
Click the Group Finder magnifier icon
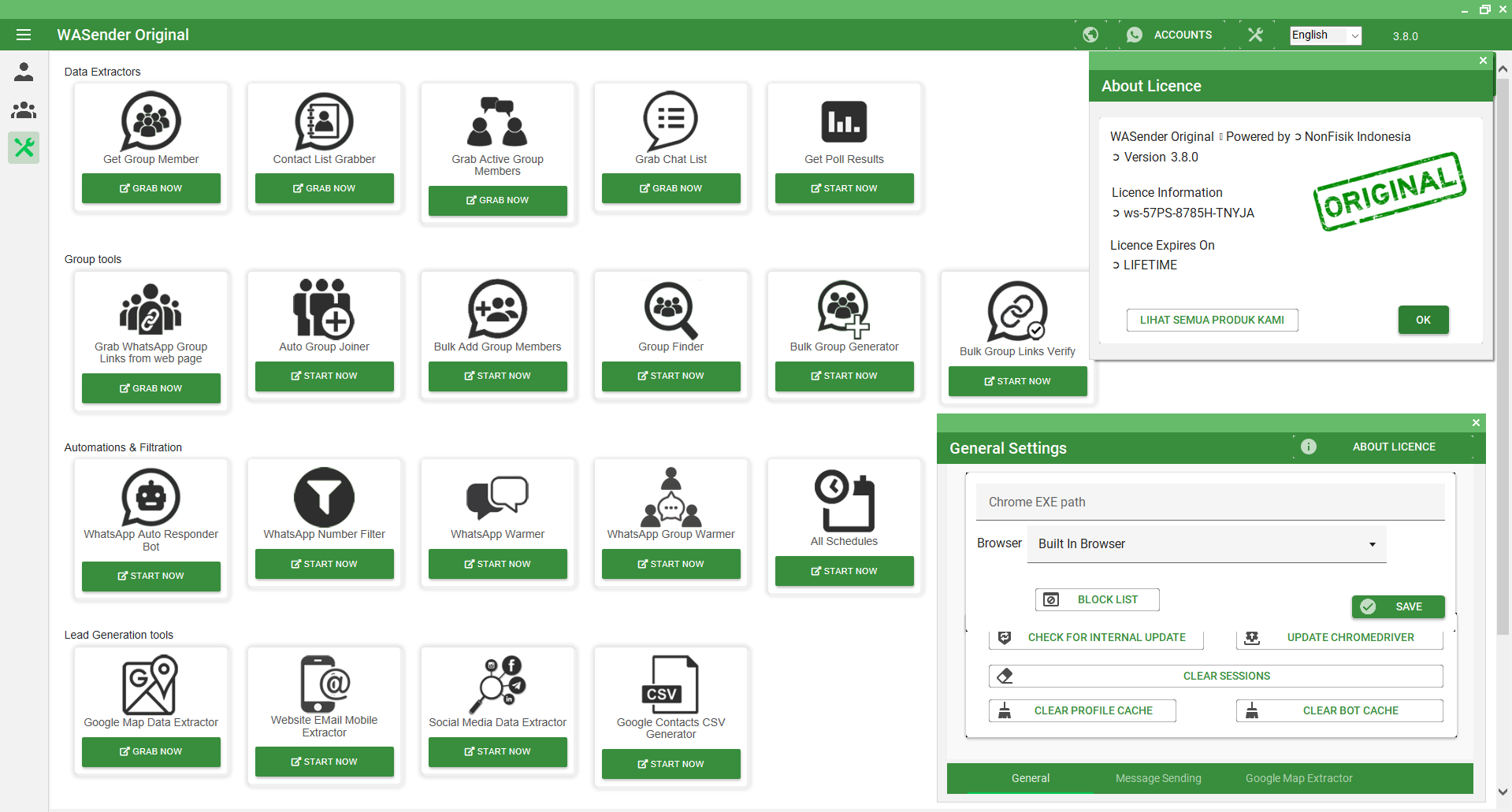click(x=671, y=310)
